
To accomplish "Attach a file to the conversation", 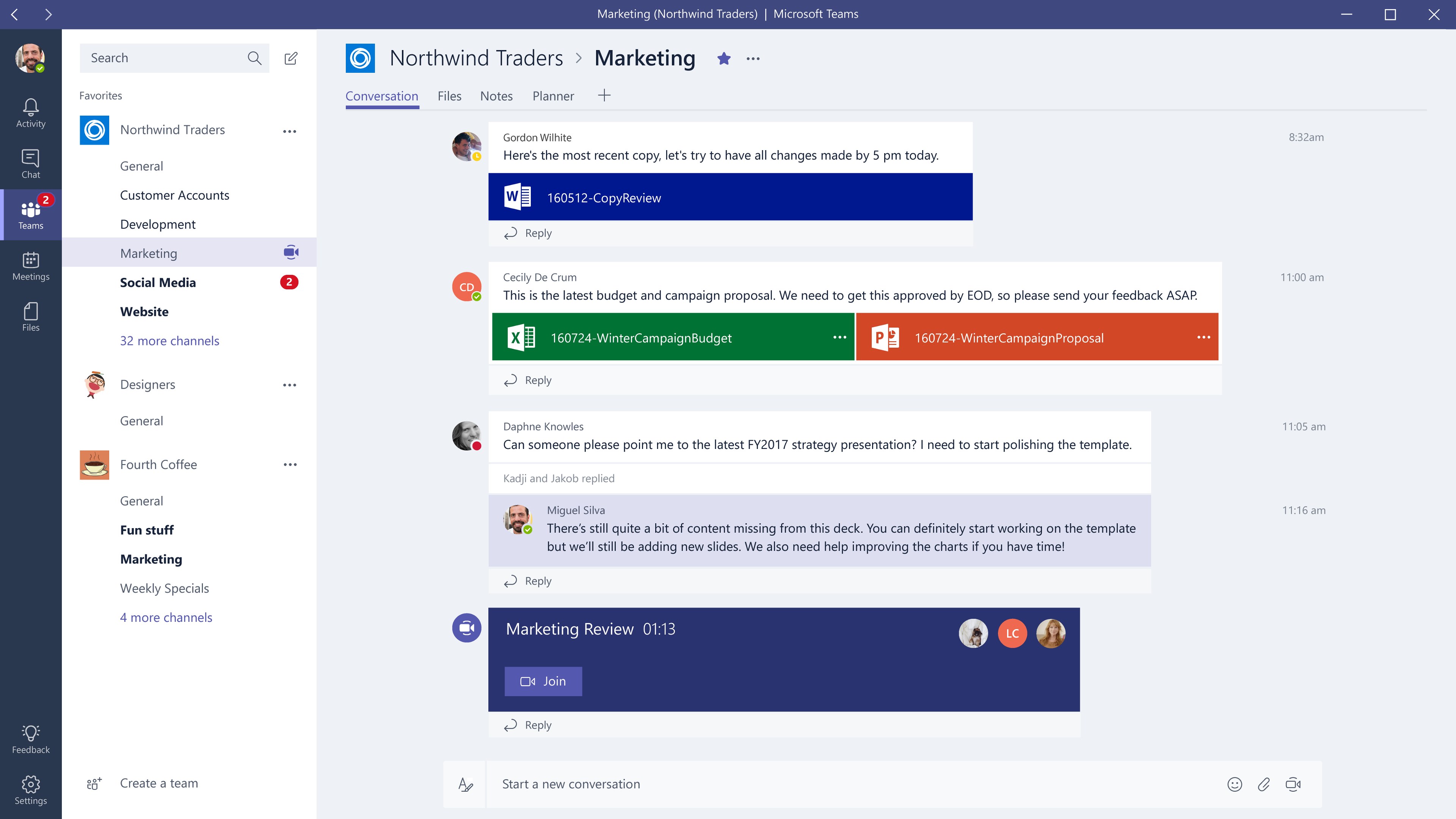I will point(1265,784).
